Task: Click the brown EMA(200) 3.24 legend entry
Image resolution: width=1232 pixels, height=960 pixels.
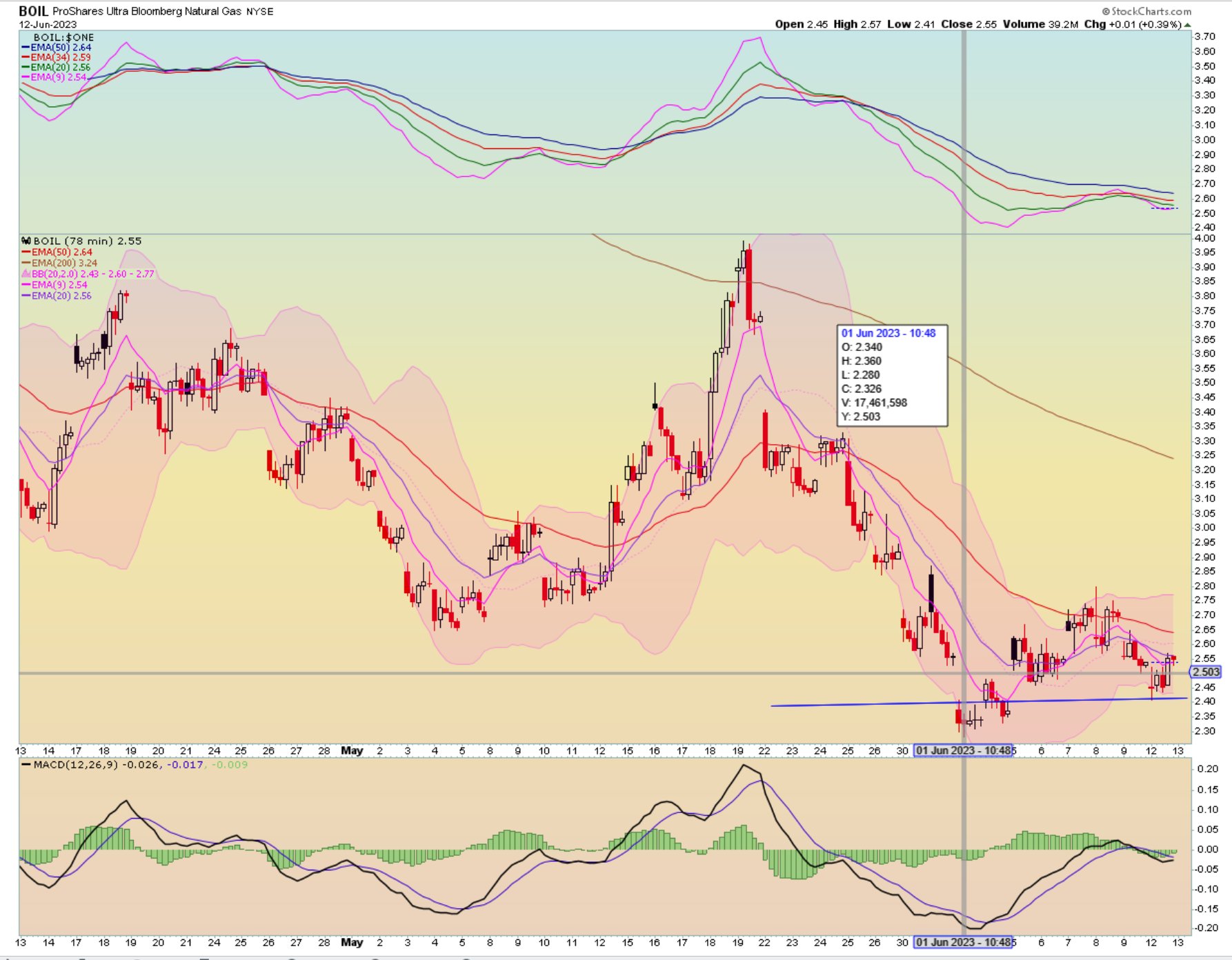Action: pos(63,263)
